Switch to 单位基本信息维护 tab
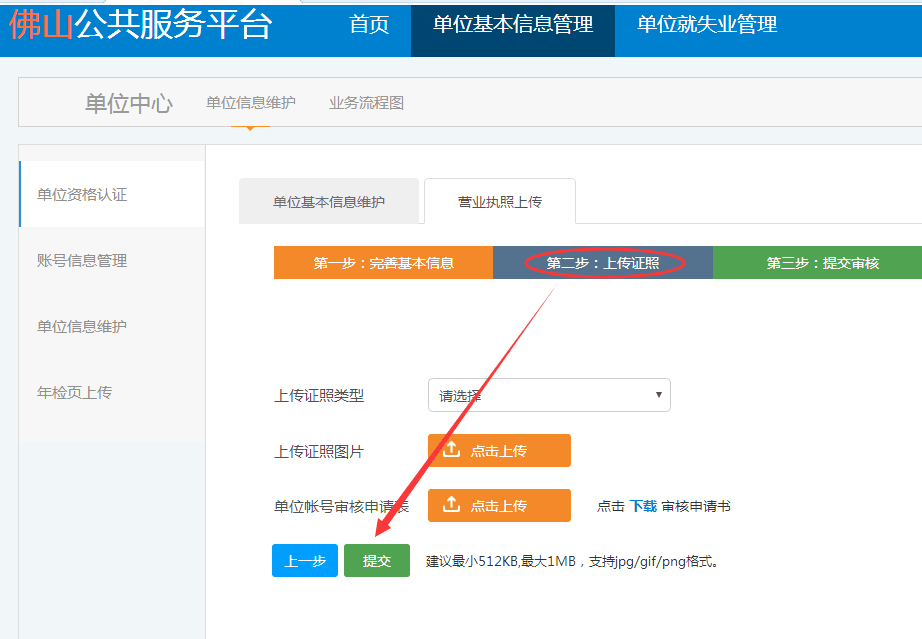 (329, 202)
